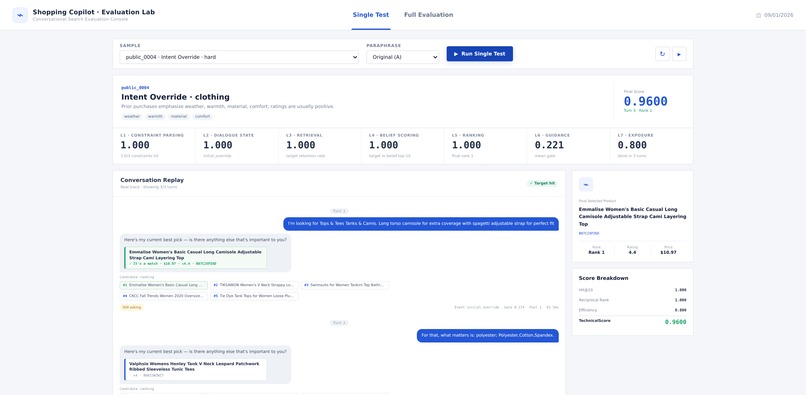The image size is (806, 395).
Task: Click the Efficiency row in Score Breakdown
Action: pos(632,310)
